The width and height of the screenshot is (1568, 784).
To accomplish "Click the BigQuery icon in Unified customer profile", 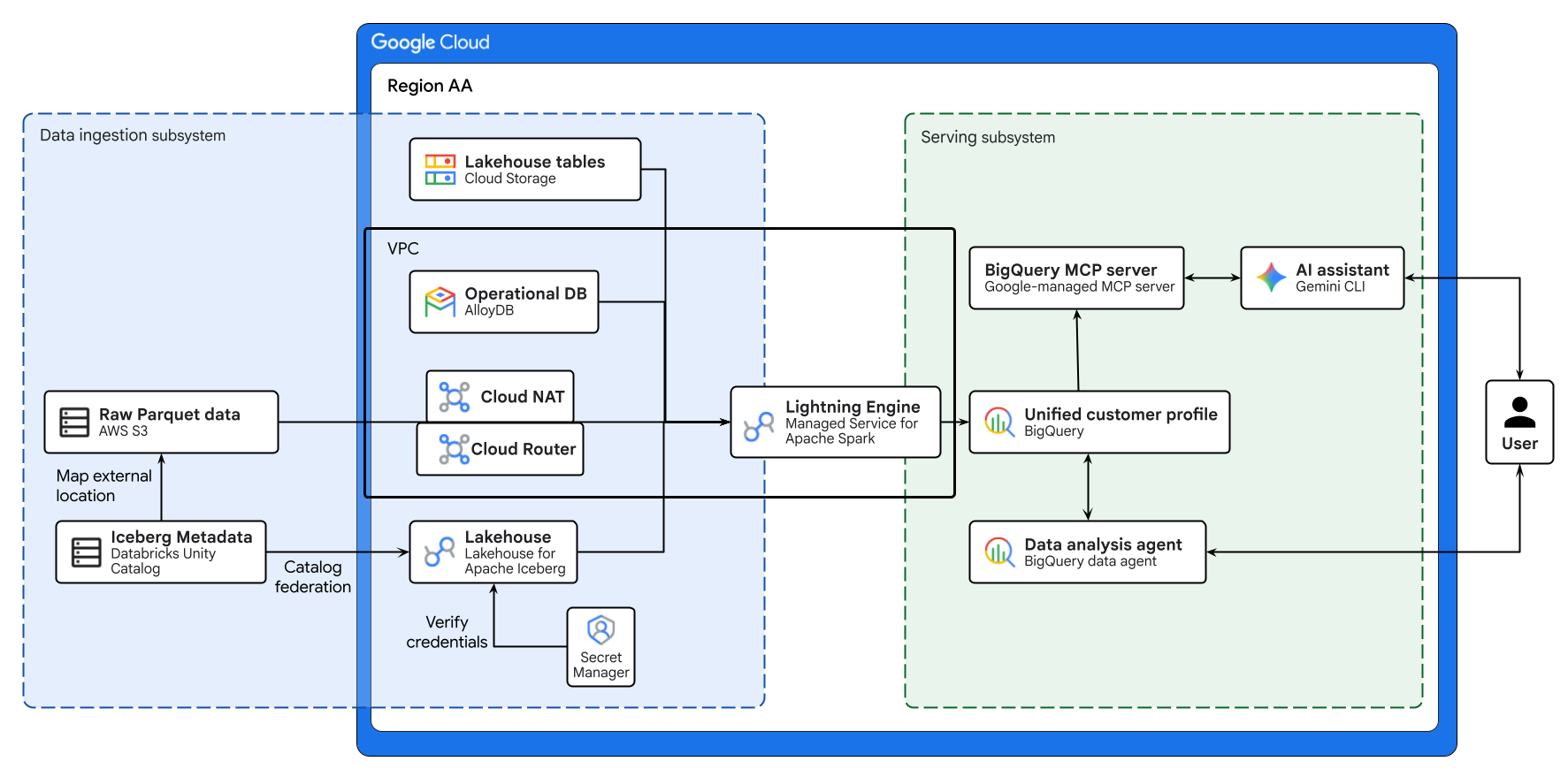I will coord(999,422).
